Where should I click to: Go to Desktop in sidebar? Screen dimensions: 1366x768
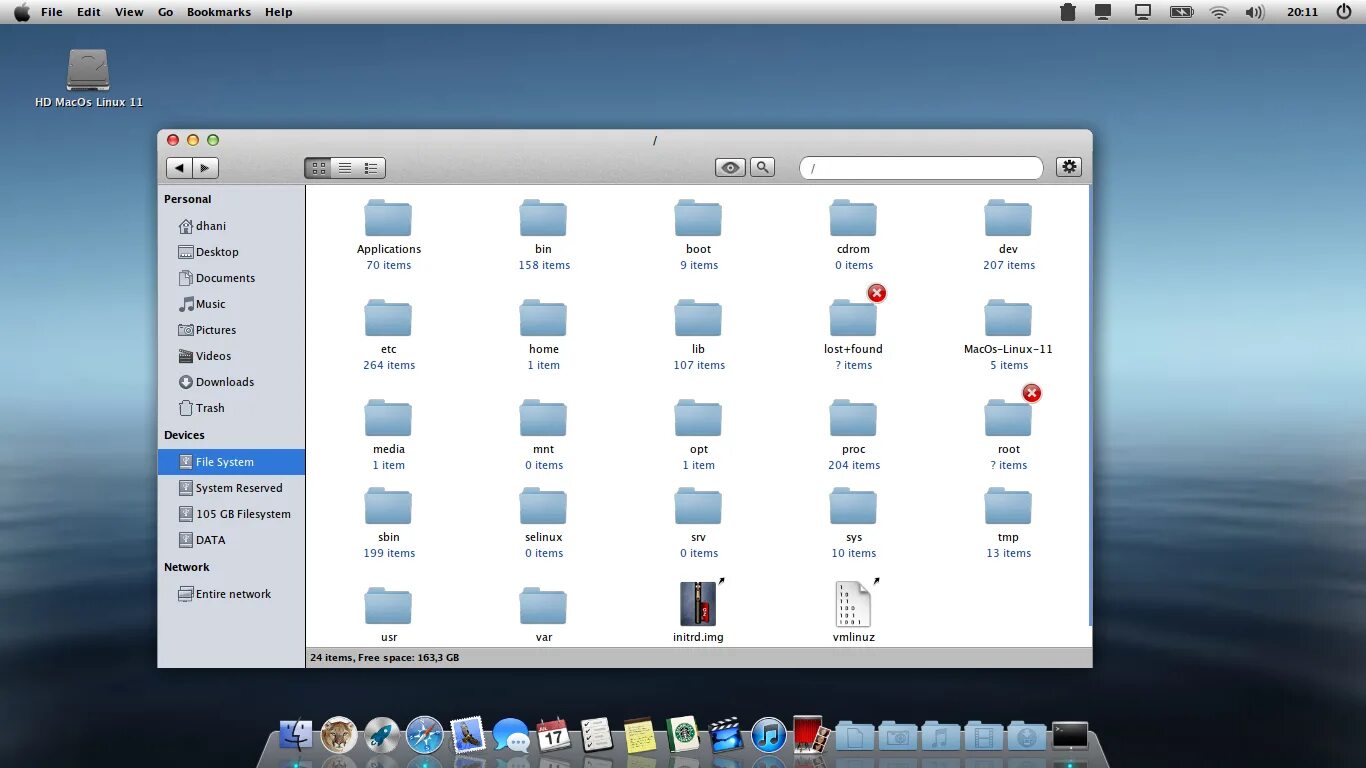[x=208, y=252]
